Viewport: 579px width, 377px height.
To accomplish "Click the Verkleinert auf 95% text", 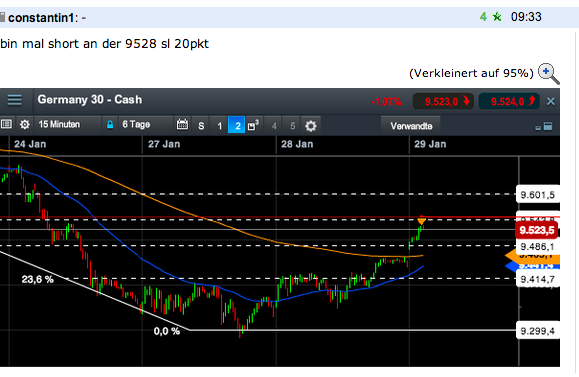I will tap(471, 73).
